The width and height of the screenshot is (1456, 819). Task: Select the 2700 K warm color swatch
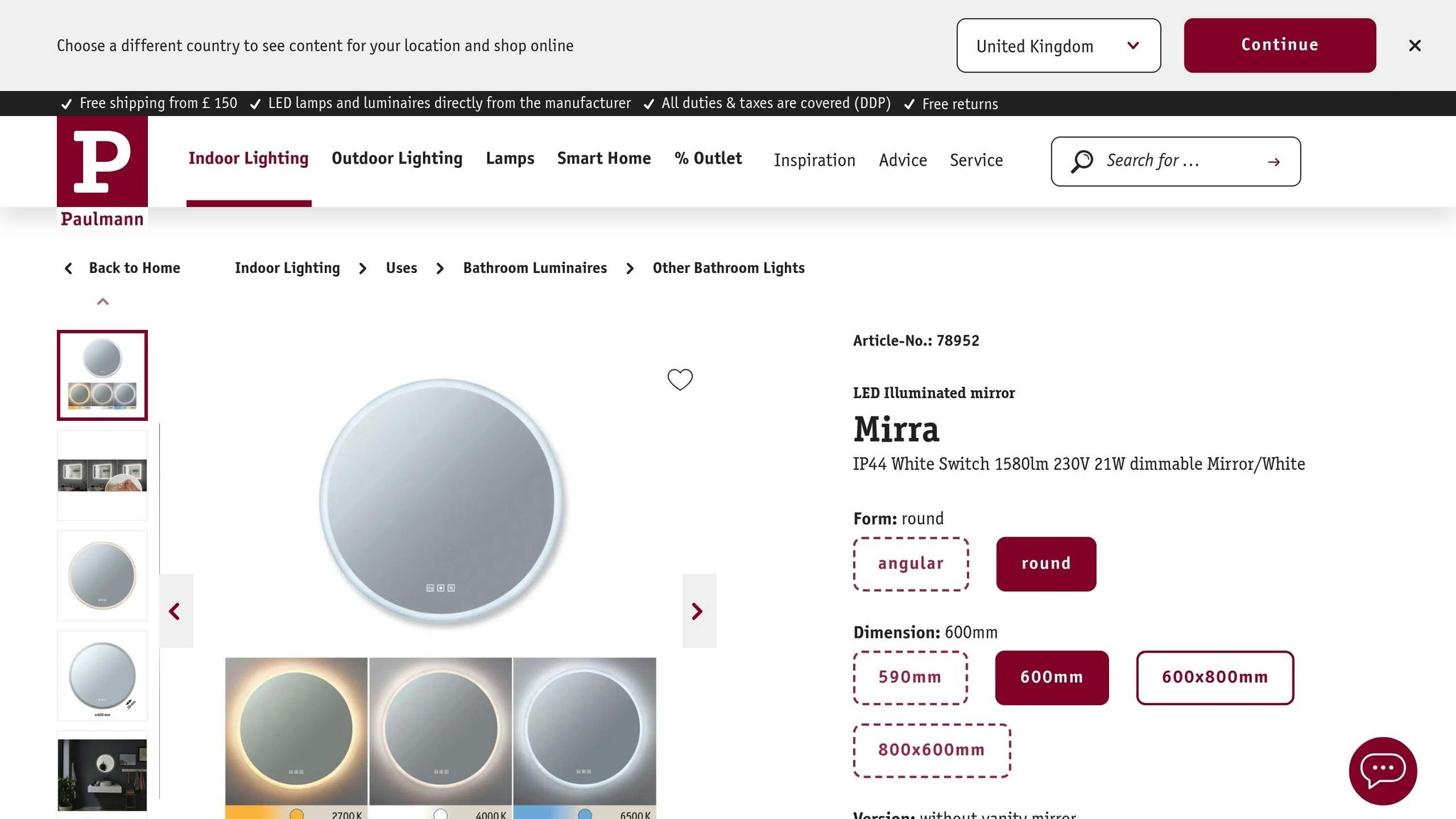coord(297,815)
